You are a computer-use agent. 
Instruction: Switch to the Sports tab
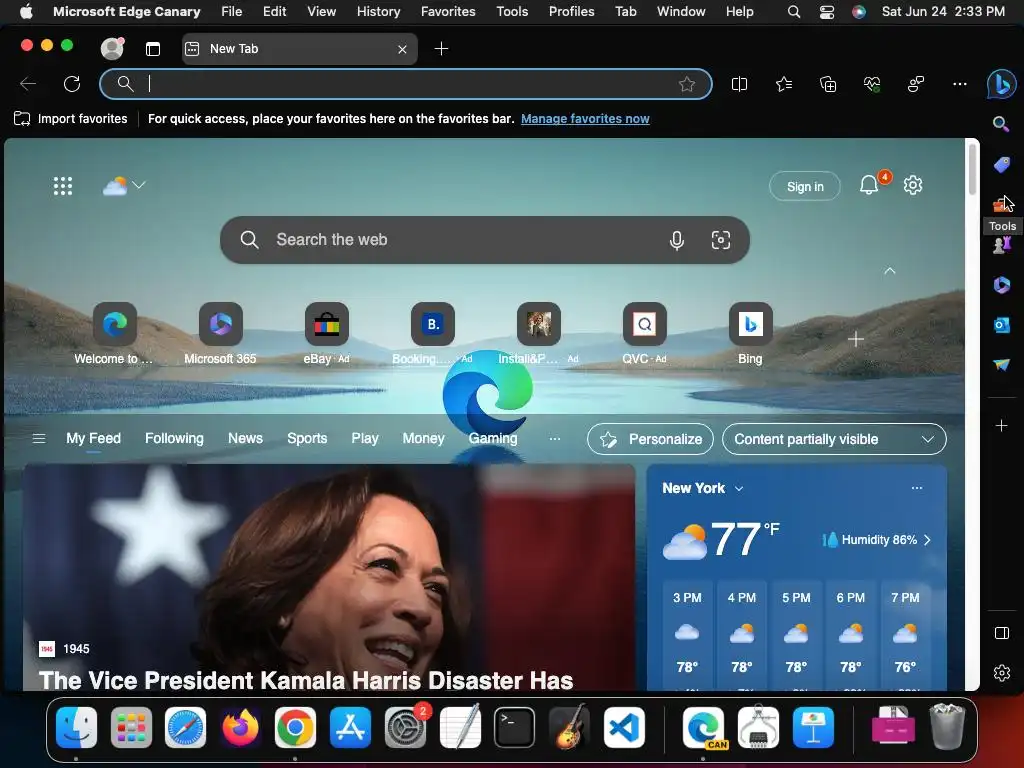pyautogui.click(x=307, y=438)
